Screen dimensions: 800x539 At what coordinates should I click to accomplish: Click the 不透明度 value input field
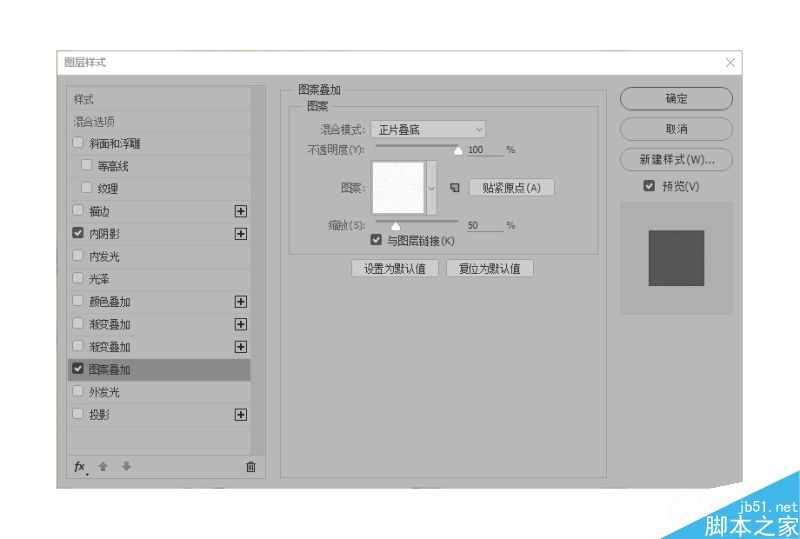[x=485, y=150]
